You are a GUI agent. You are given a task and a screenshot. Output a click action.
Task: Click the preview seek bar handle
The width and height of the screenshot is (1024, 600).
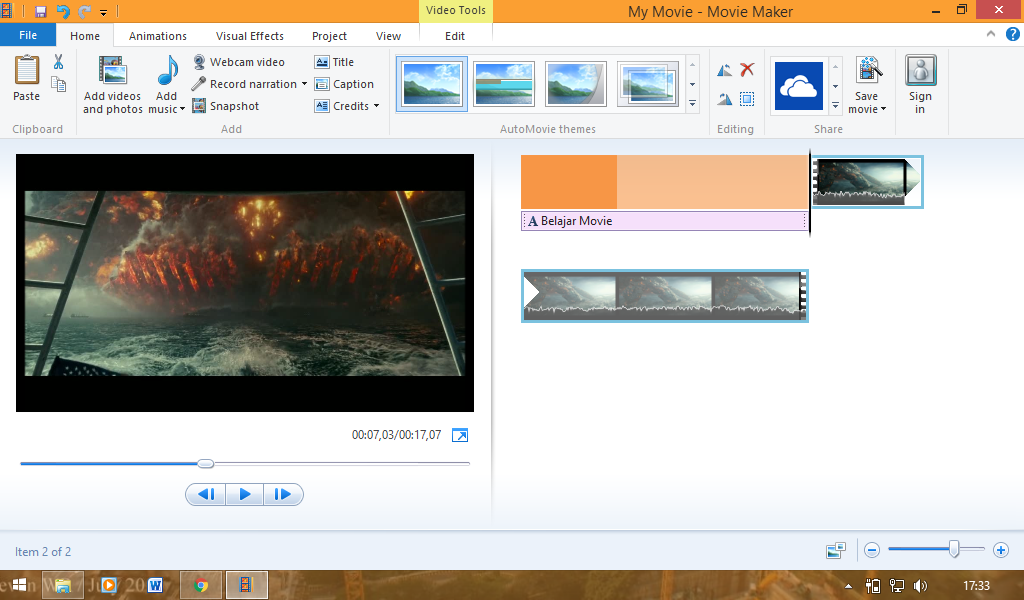click(x=206, y=464)
